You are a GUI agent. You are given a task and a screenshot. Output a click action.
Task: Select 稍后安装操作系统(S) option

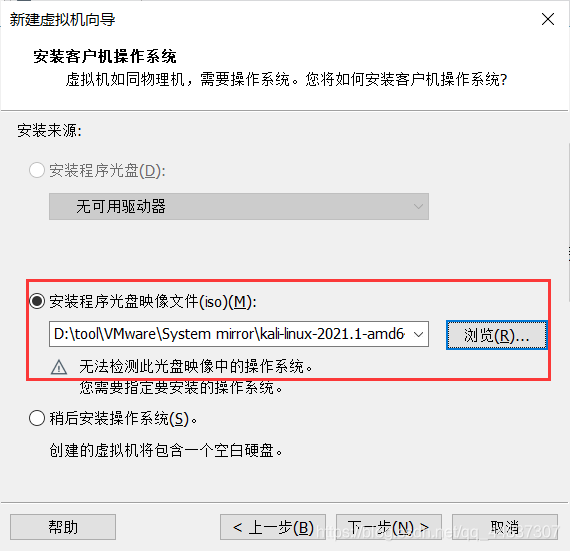coord(37,418)
